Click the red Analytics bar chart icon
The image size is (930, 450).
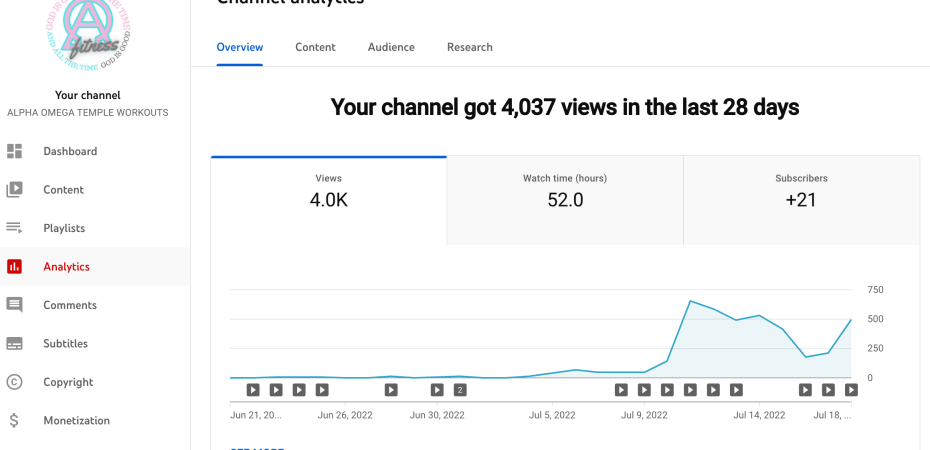(14, 267)
